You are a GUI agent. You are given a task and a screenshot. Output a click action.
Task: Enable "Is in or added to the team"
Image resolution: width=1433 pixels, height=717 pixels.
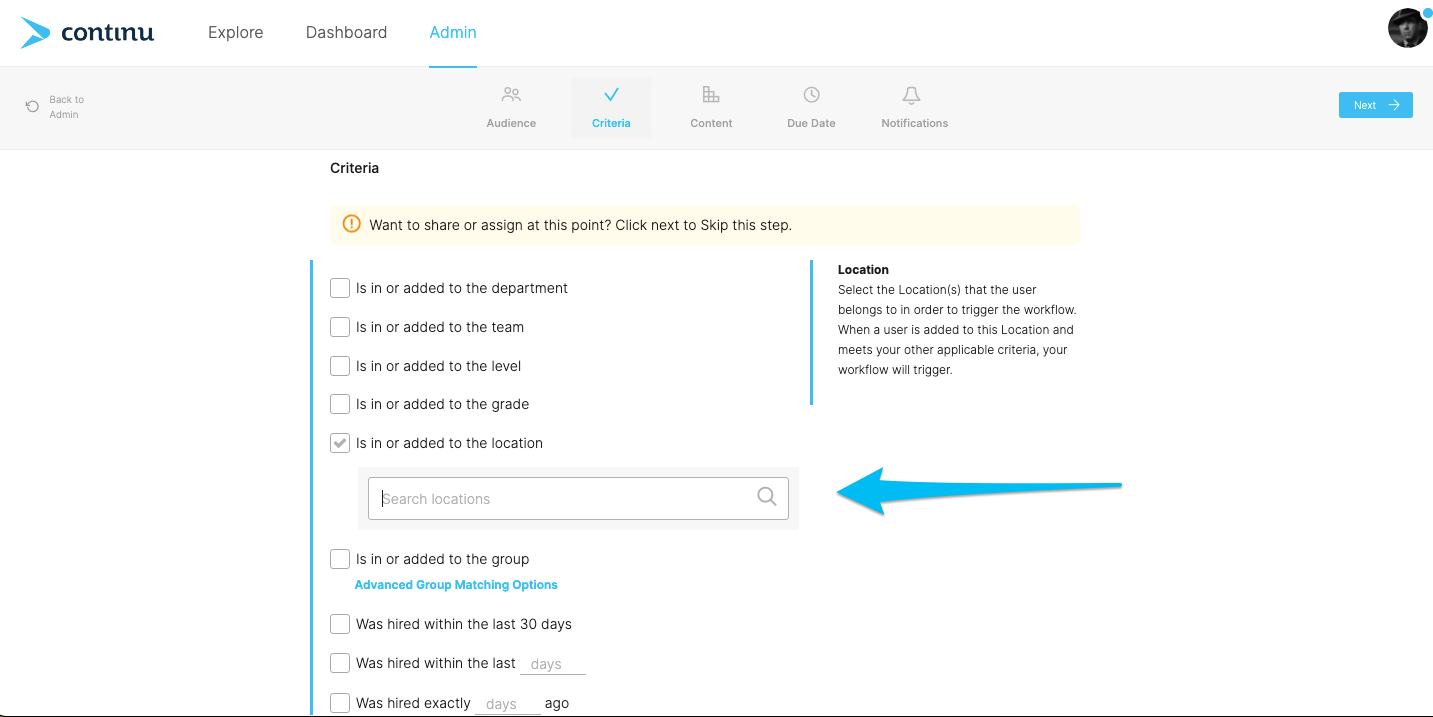coord(340,327)
